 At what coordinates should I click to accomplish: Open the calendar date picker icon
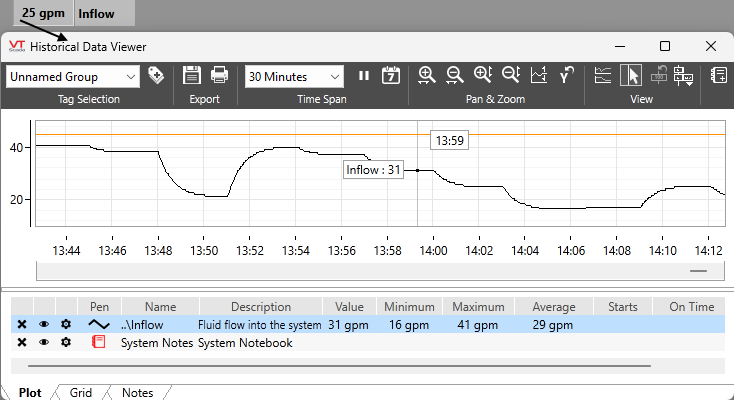click(x=391, y=76)
